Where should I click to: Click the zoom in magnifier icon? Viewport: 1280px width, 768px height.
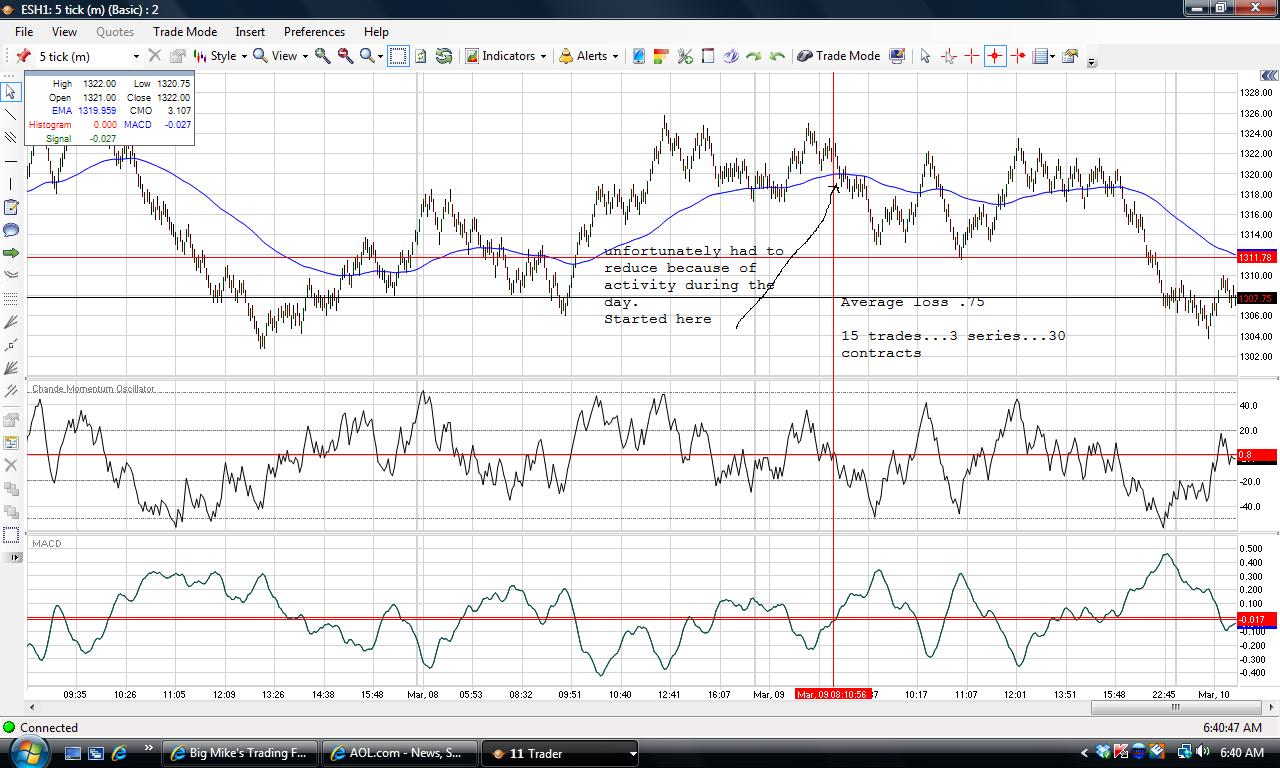(x=323, y=56)
